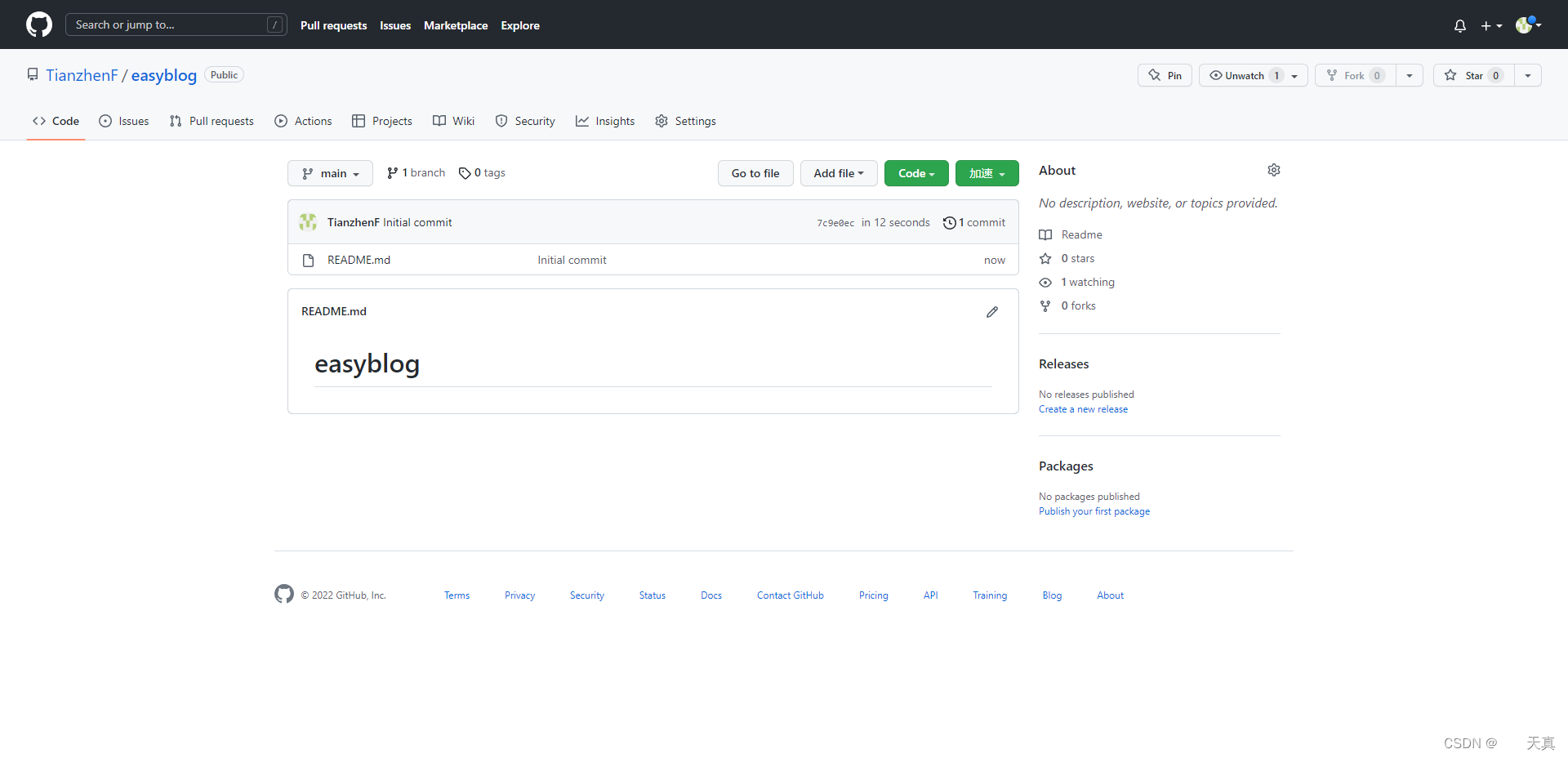The image size is (1568, 758).
Task: Open the green Code dropdown
Action: click(x=916, y=173)
